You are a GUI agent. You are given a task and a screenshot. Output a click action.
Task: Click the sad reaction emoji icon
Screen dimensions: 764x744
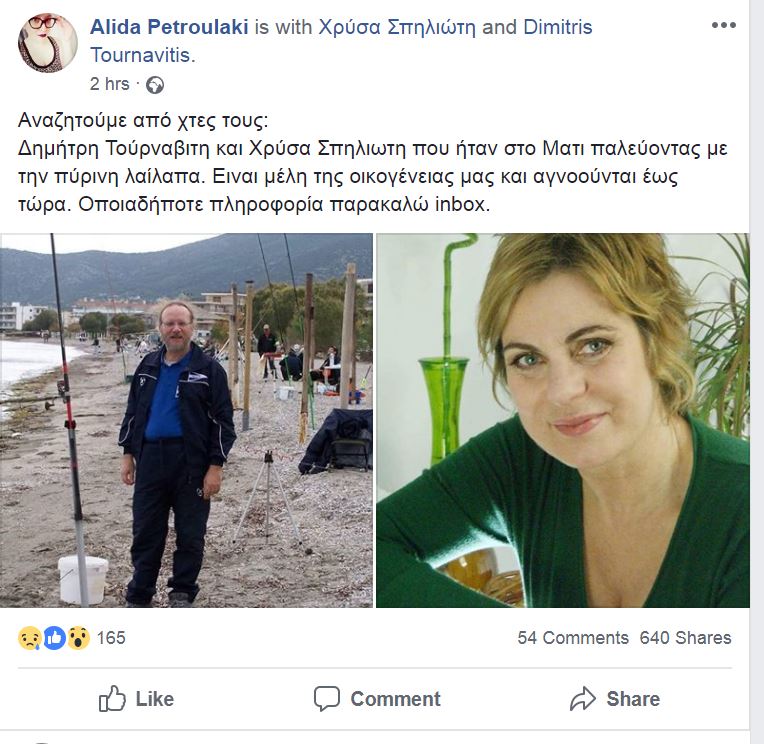click(30, 638)
